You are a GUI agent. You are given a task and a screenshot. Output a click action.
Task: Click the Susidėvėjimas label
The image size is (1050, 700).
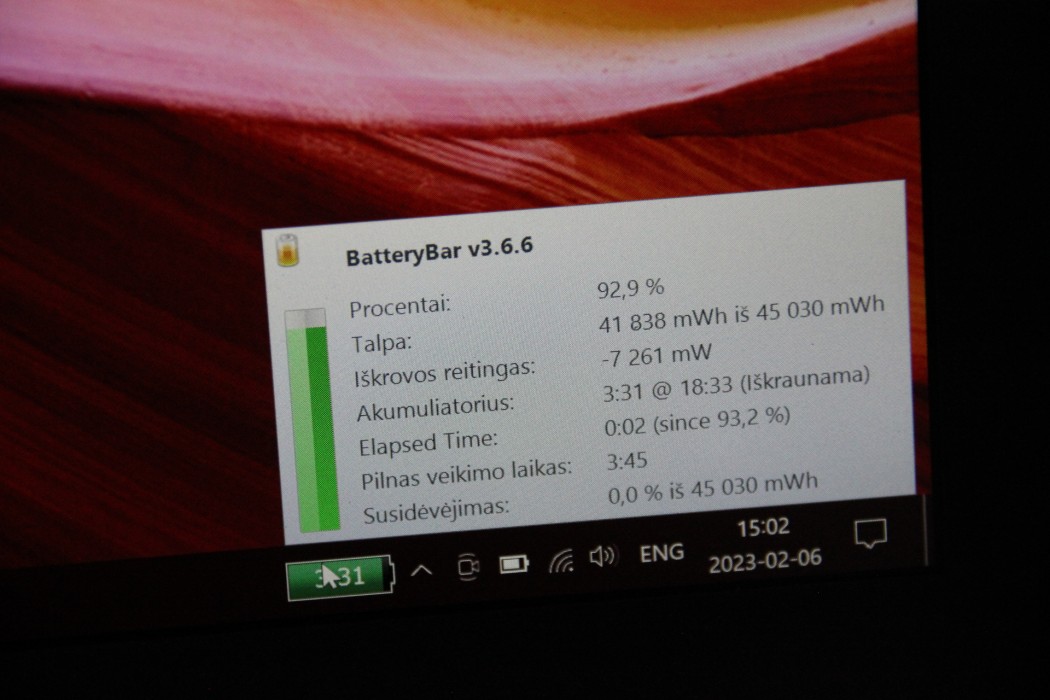point(436,511)
